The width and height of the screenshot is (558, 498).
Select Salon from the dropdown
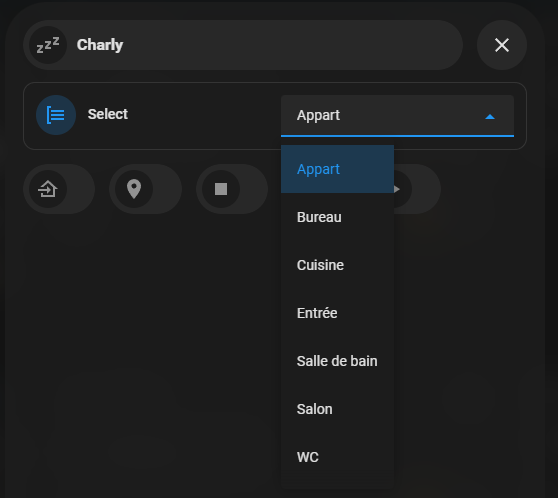(x=337, y=409)
